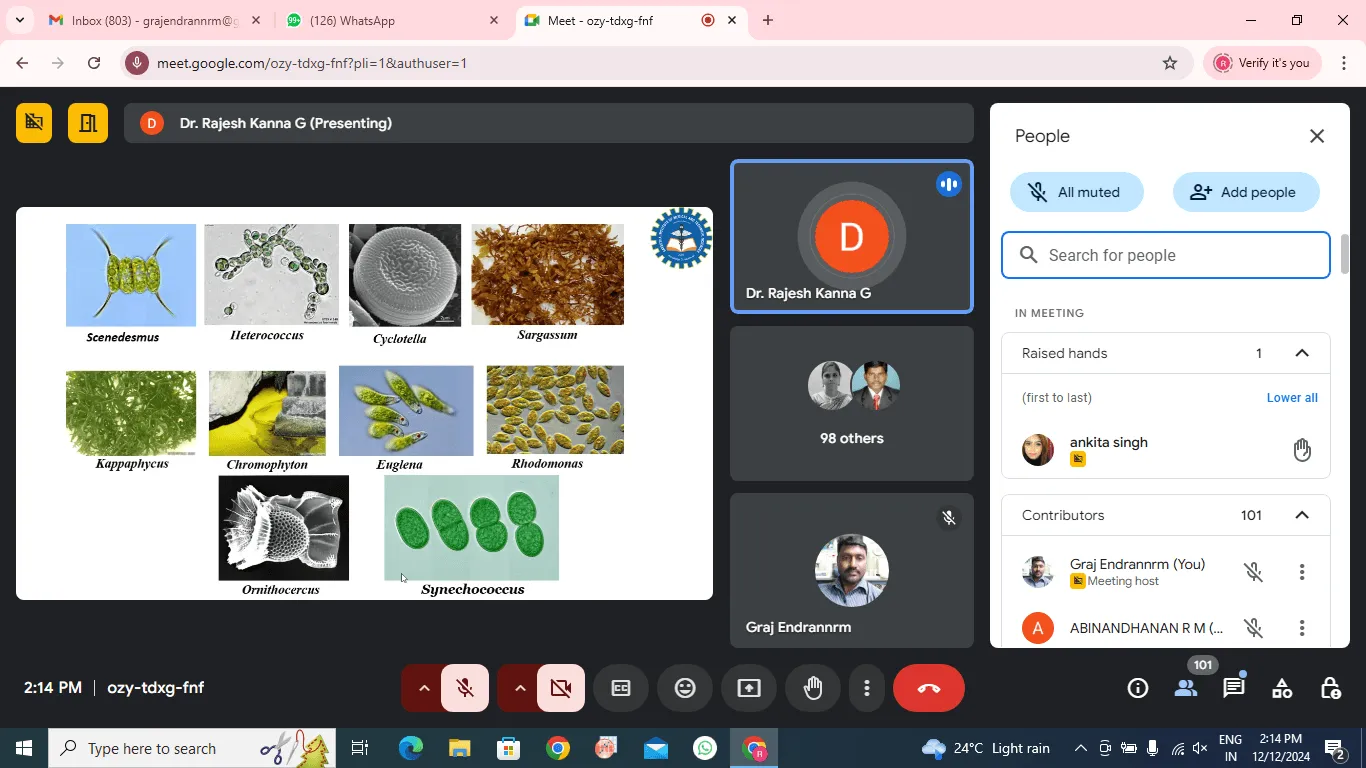The width and height of the screenshot is (1366, 768).
Task: Open Chrome three-dot menu
Action: [1343, 63]
